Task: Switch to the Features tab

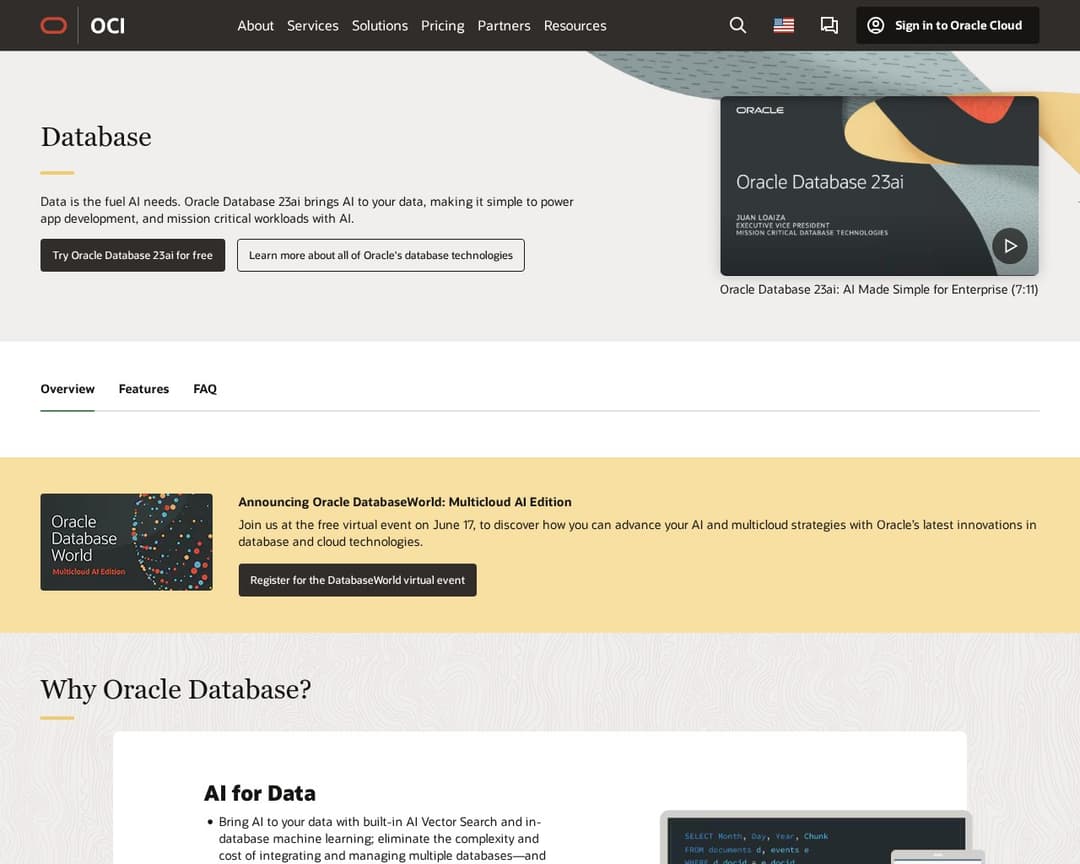Action: click(143, 389)
